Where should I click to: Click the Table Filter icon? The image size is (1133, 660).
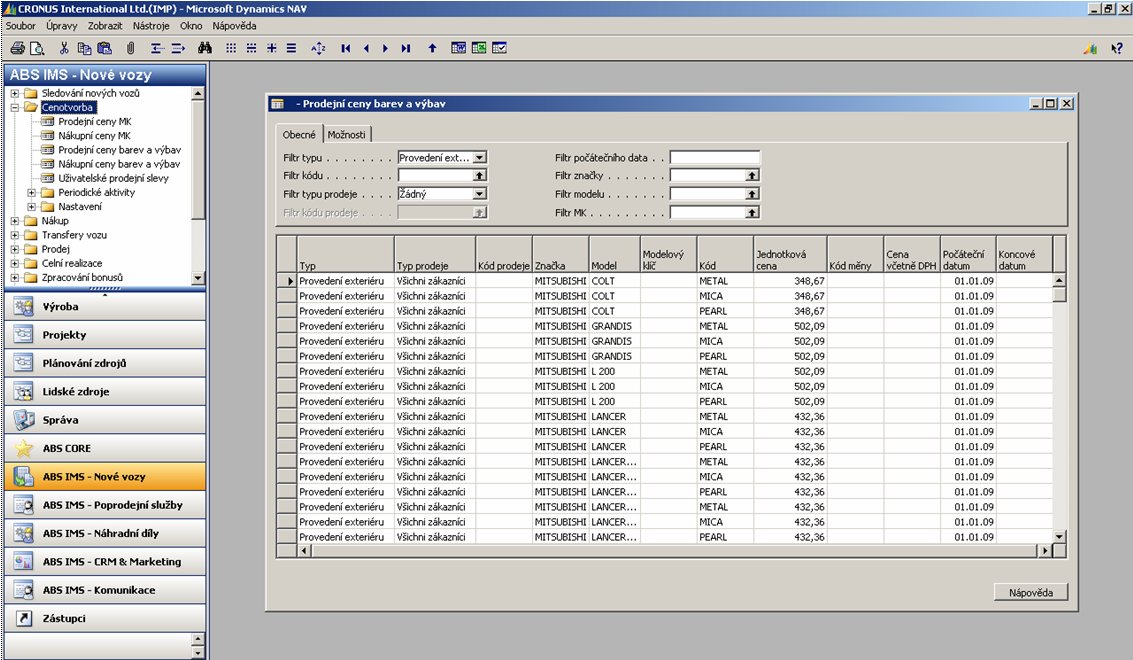(x=251, y=48)
